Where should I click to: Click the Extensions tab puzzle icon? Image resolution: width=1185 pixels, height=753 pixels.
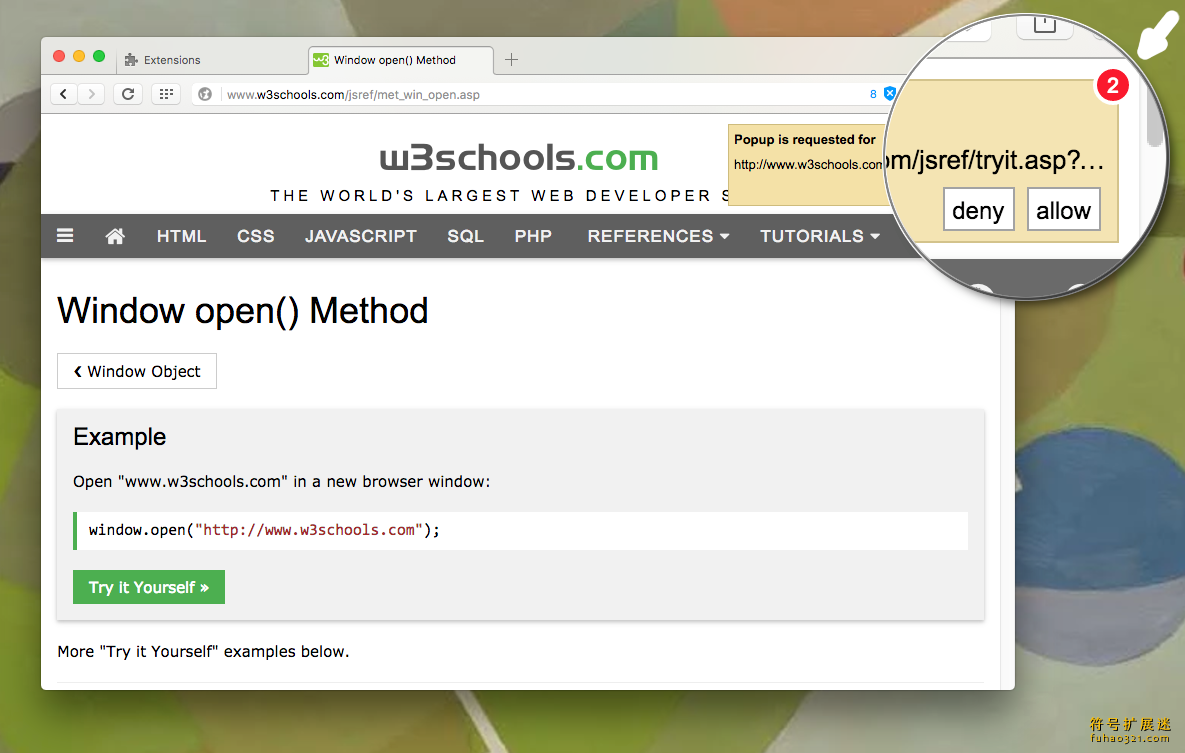pos(131,60)
